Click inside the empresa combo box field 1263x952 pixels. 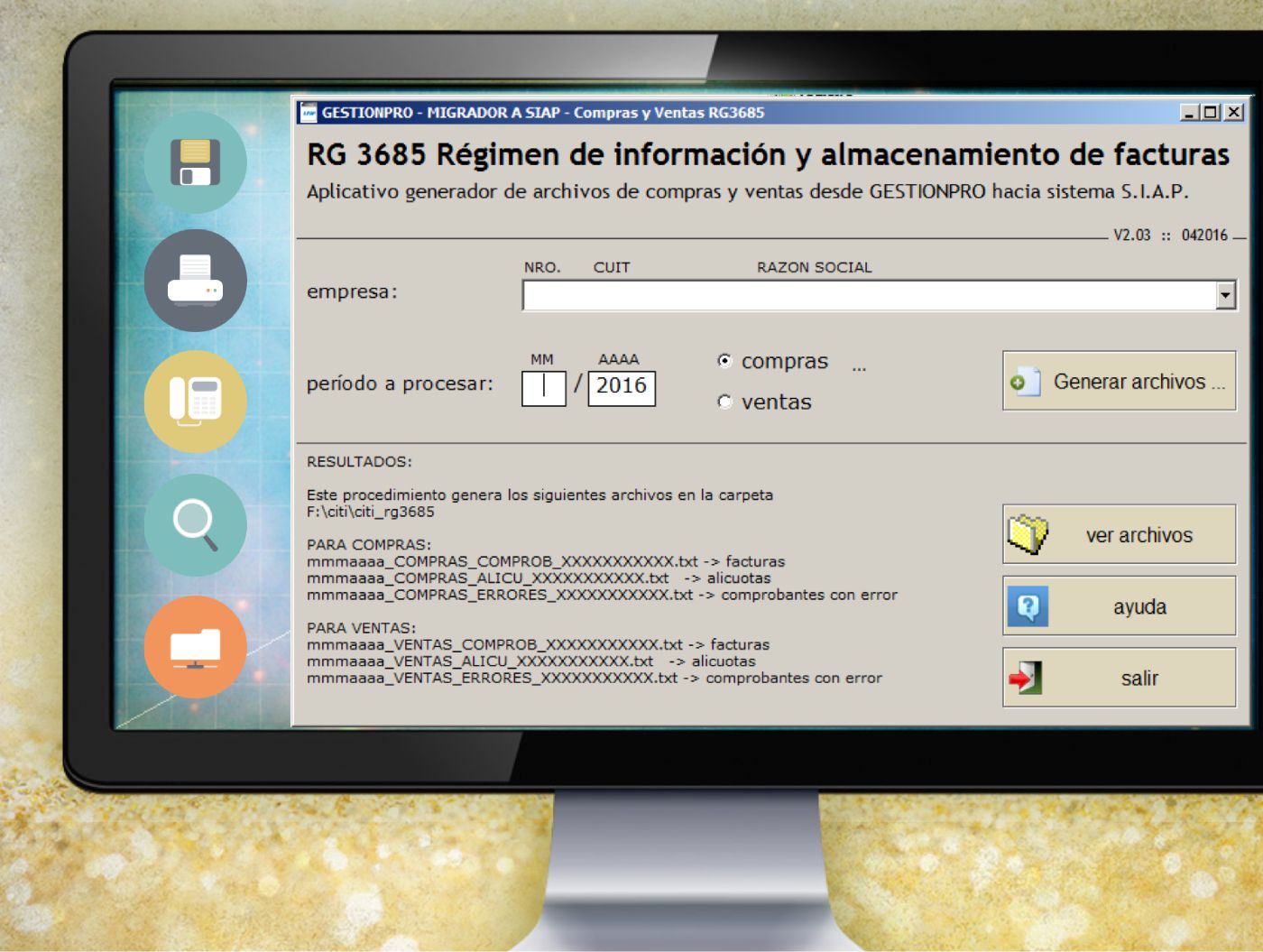pyautogui.click(x=879, y=295)
